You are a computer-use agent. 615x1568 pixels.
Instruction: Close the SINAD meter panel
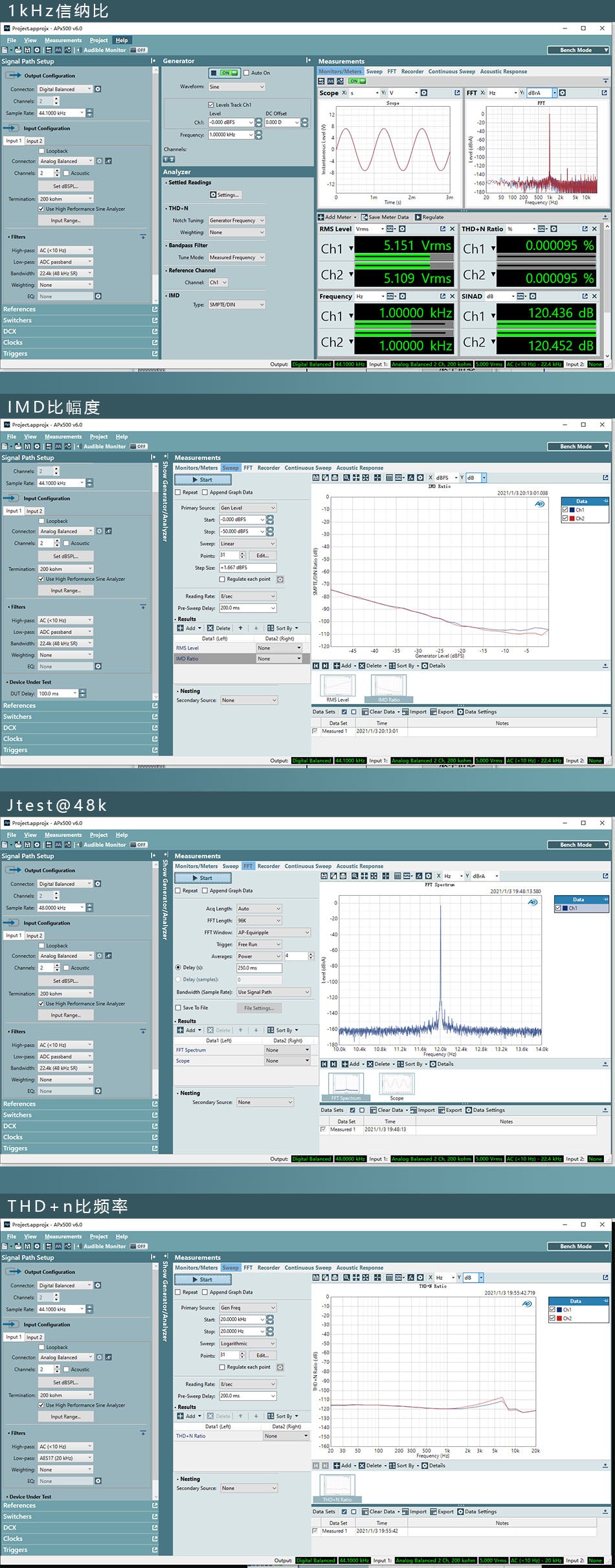tap(594, 296)
